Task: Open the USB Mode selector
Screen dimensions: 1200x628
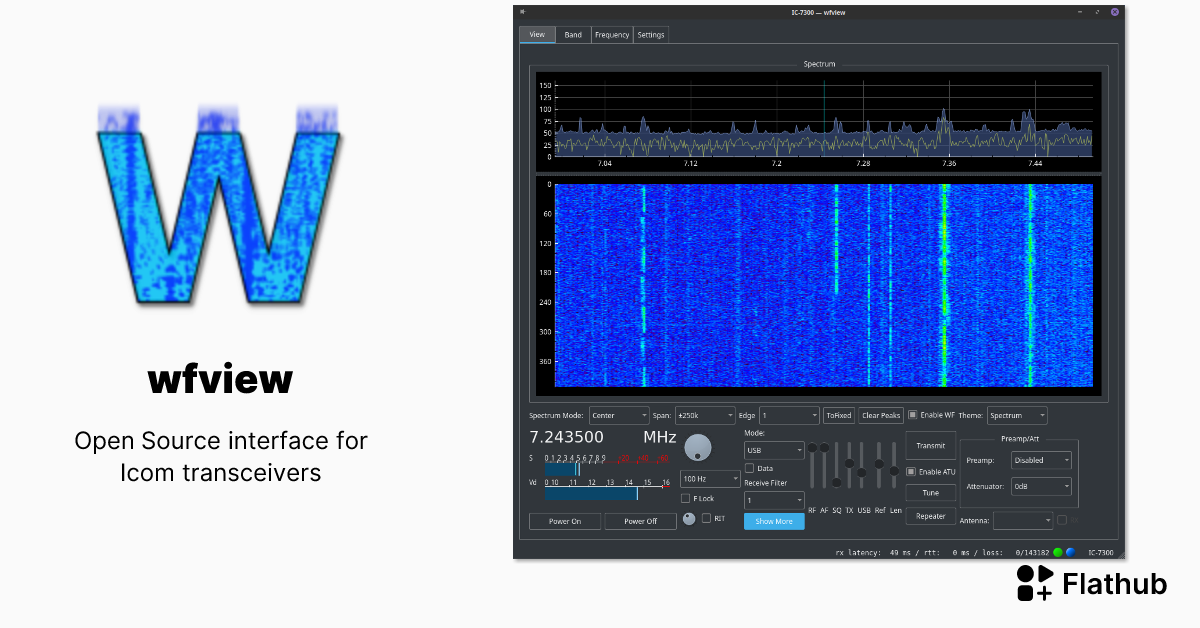Action: tap(774, 450)
